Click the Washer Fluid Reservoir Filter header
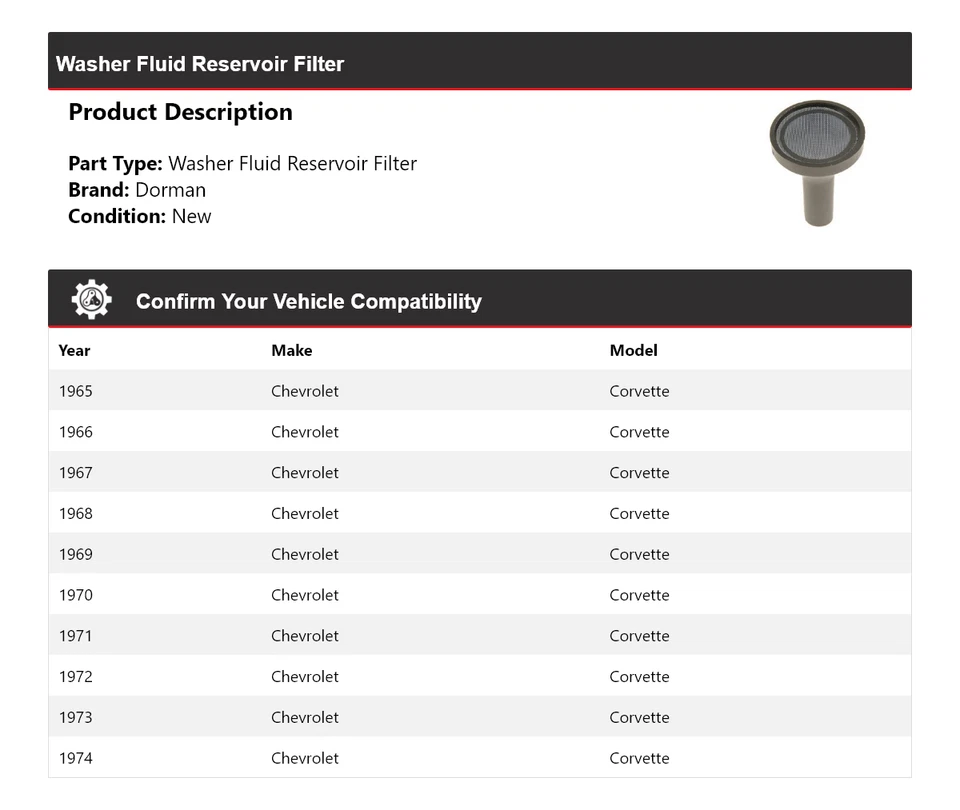The image size is (960, 810). click(x=200, y=64)
